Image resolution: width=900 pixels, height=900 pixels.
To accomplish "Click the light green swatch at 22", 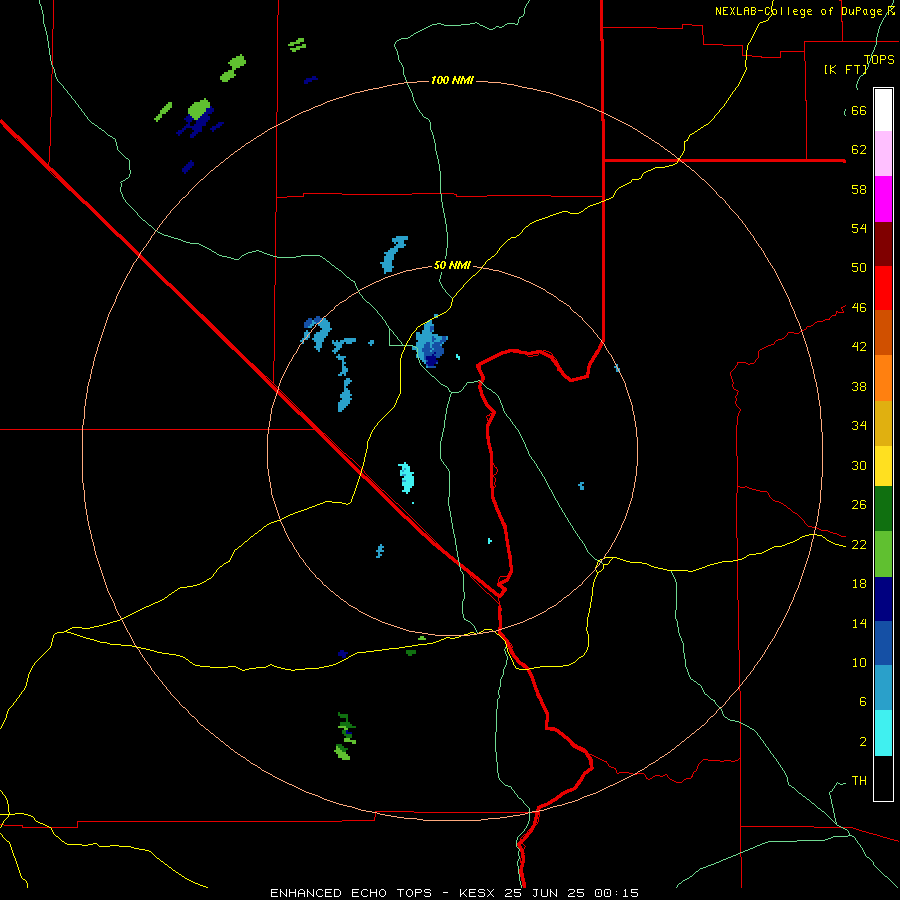I will tap(883, 554).
